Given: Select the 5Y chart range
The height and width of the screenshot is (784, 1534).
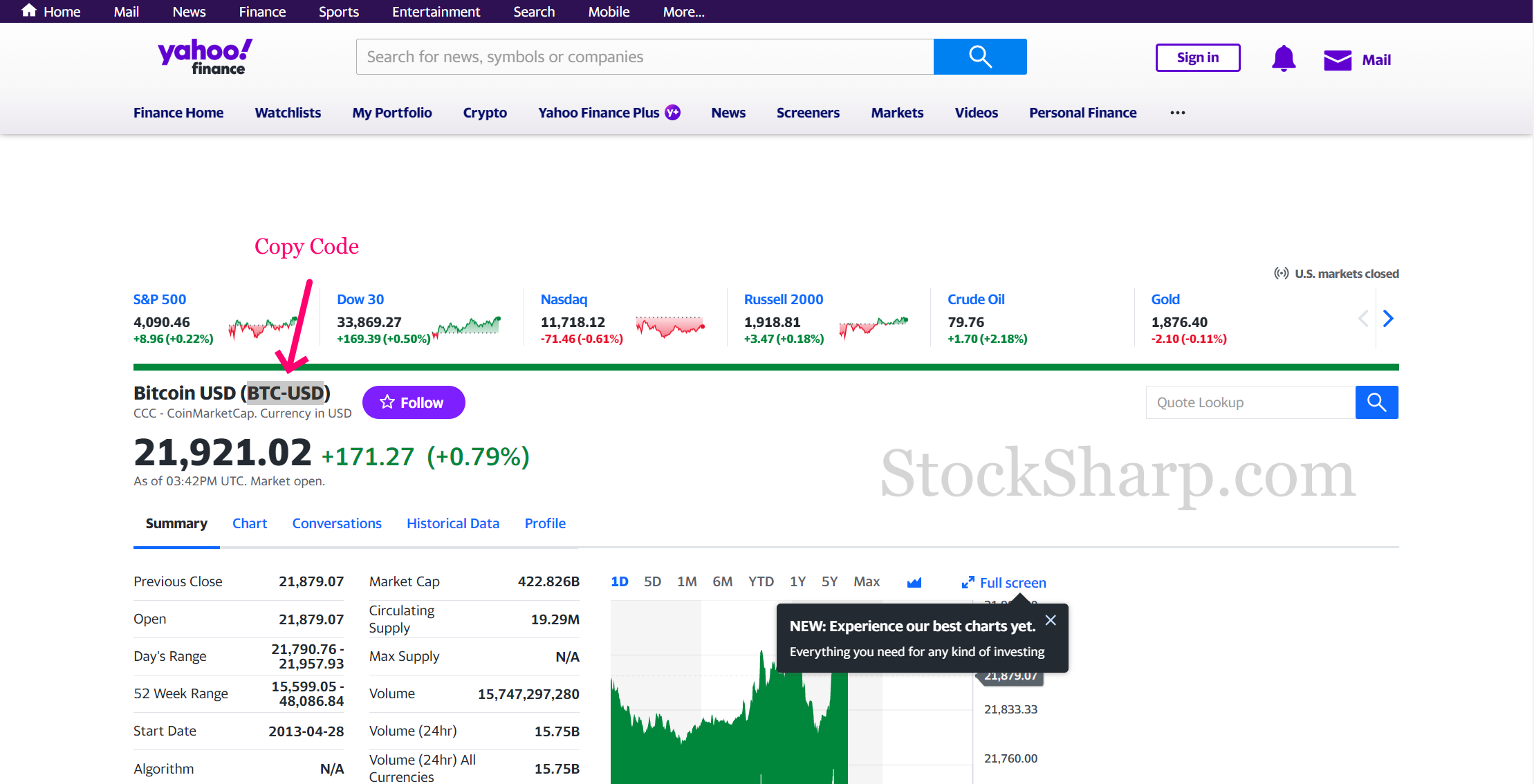Looking at the screenshot, I should [x=829, y=581].
